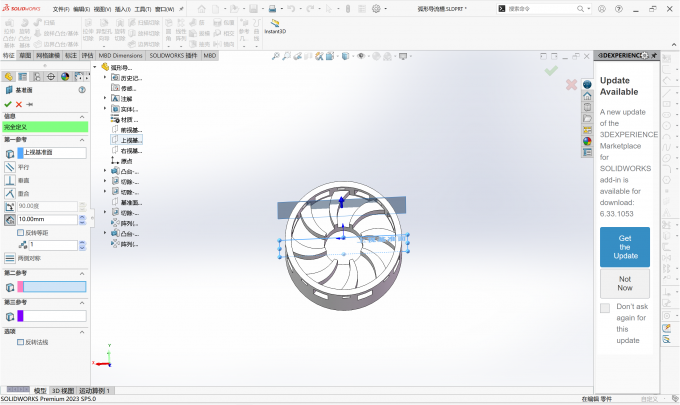Open the FeatureManager design tree tab icon
Image resolution: width=680 pixels, height=405 pixels.
point(8,77)
